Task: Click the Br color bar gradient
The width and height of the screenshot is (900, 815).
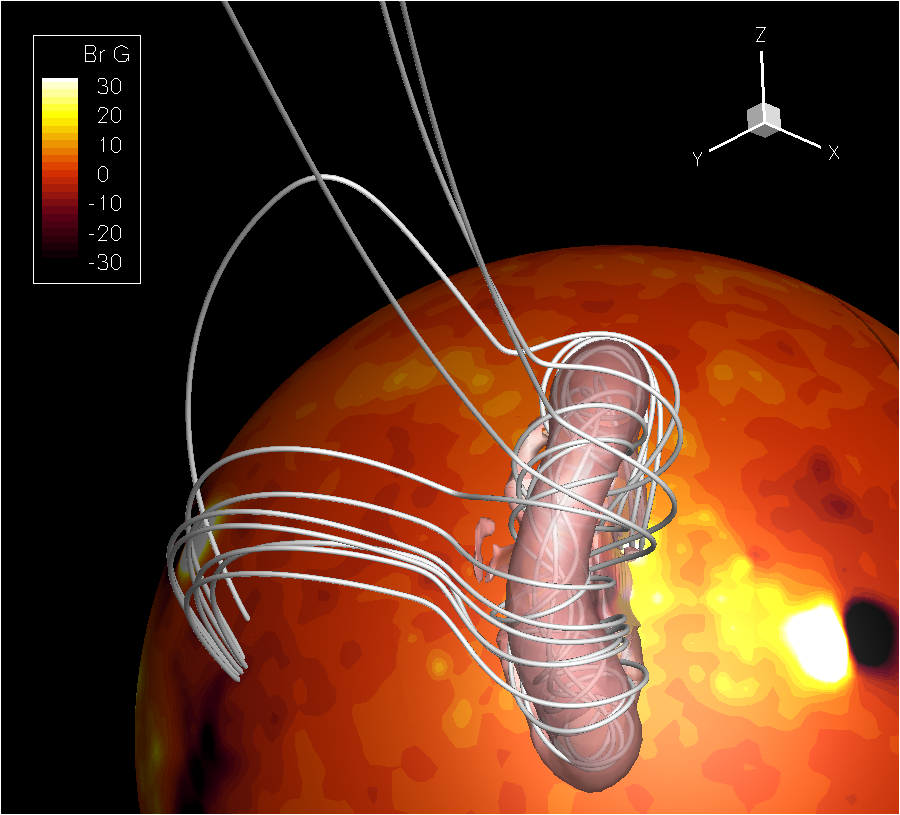Action: (60, 168)
